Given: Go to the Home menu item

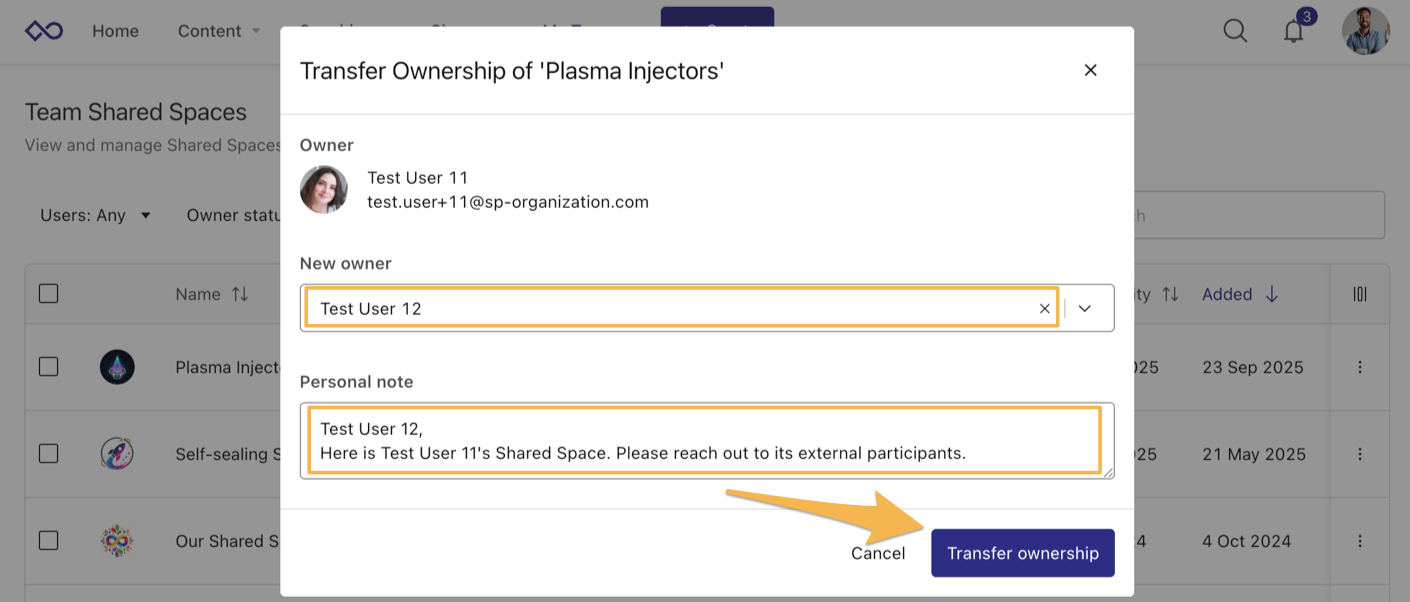Looking at the screenshot, I should [x=115, y=31].
